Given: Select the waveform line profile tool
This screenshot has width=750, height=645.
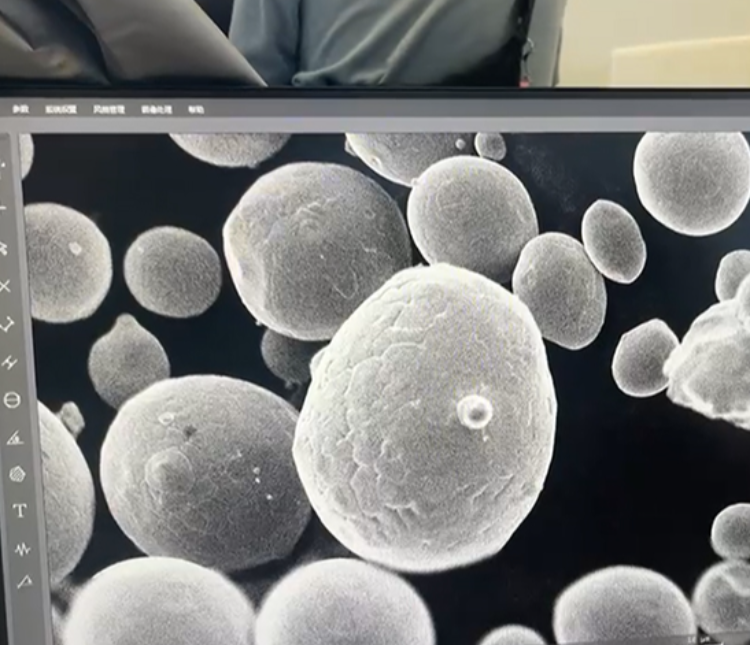Looking at the screenshot, I should pyautogui.click(x=22, y=549).
